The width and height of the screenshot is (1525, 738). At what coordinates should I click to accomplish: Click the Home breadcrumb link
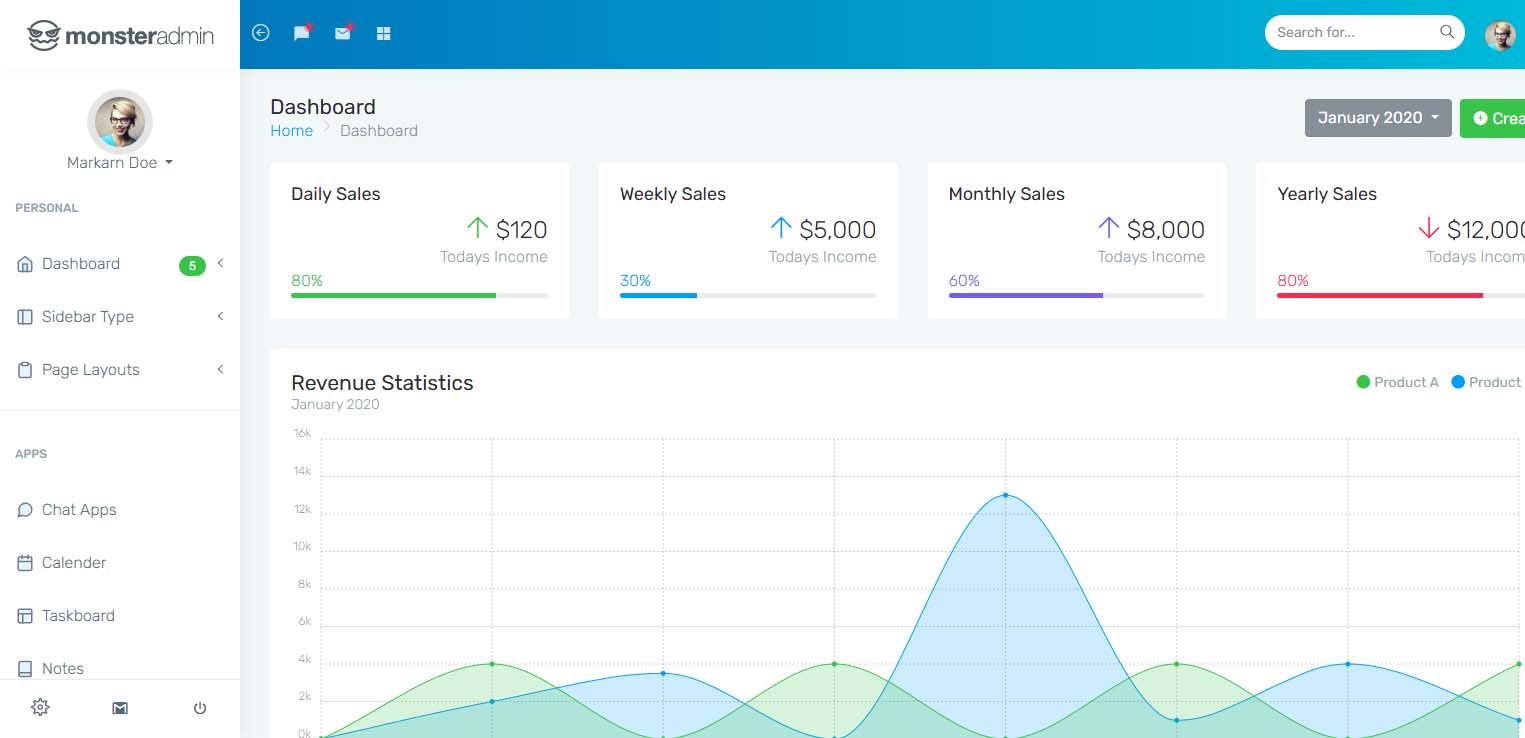[x=291, y=131]
